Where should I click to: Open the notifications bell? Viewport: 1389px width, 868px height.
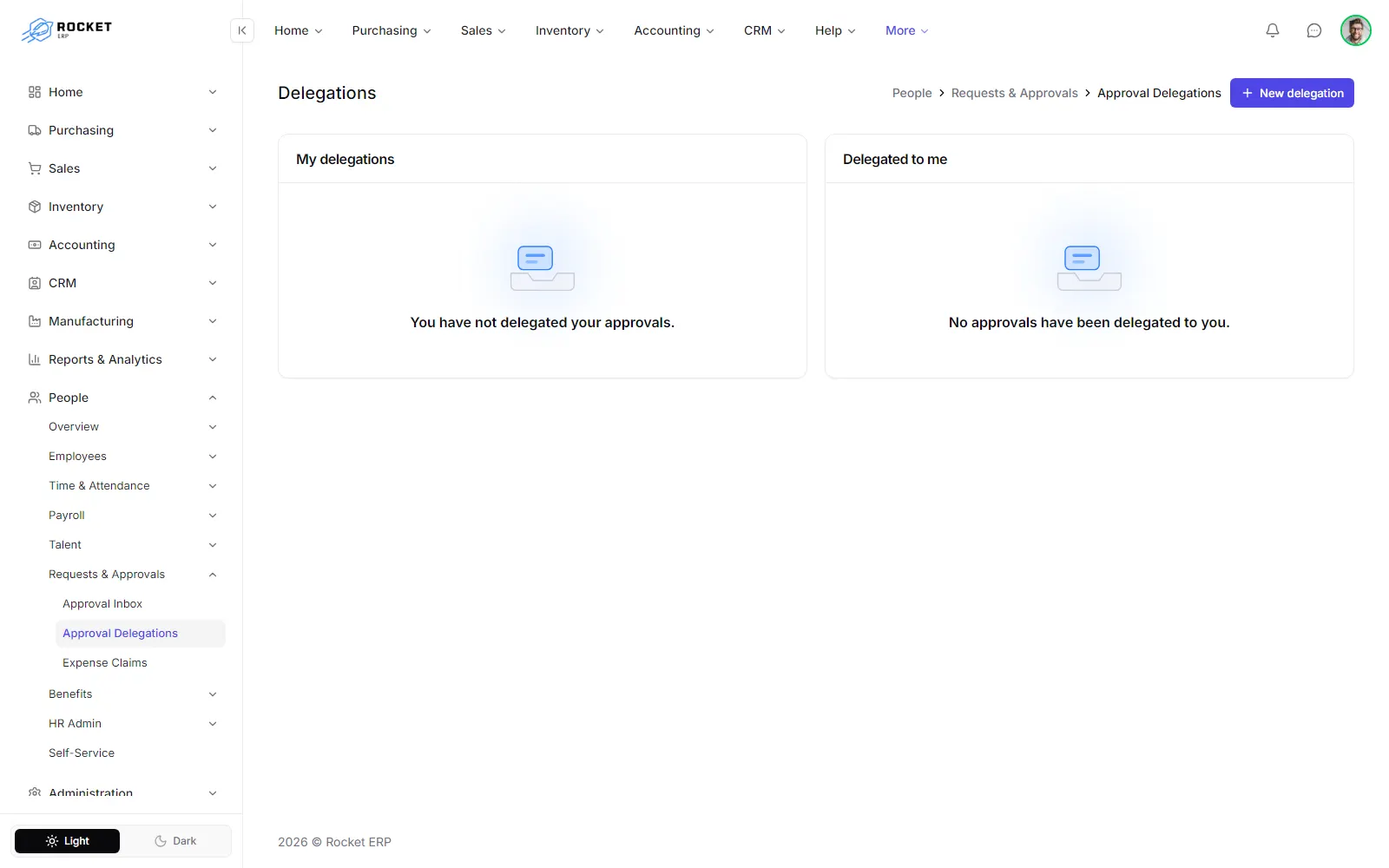[1273, 30]
